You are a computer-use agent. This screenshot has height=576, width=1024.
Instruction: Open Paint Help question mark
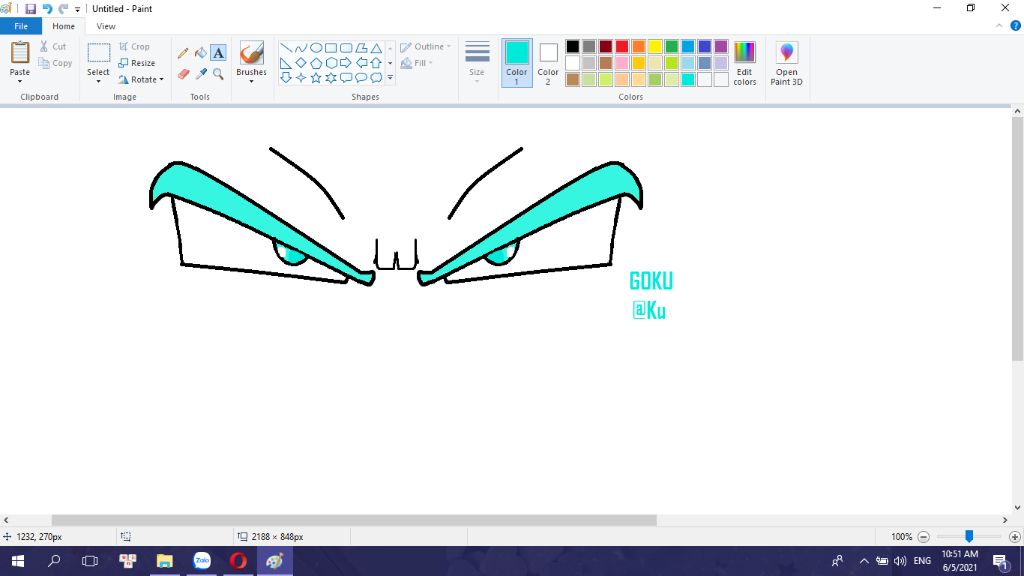coord(1016,26)
